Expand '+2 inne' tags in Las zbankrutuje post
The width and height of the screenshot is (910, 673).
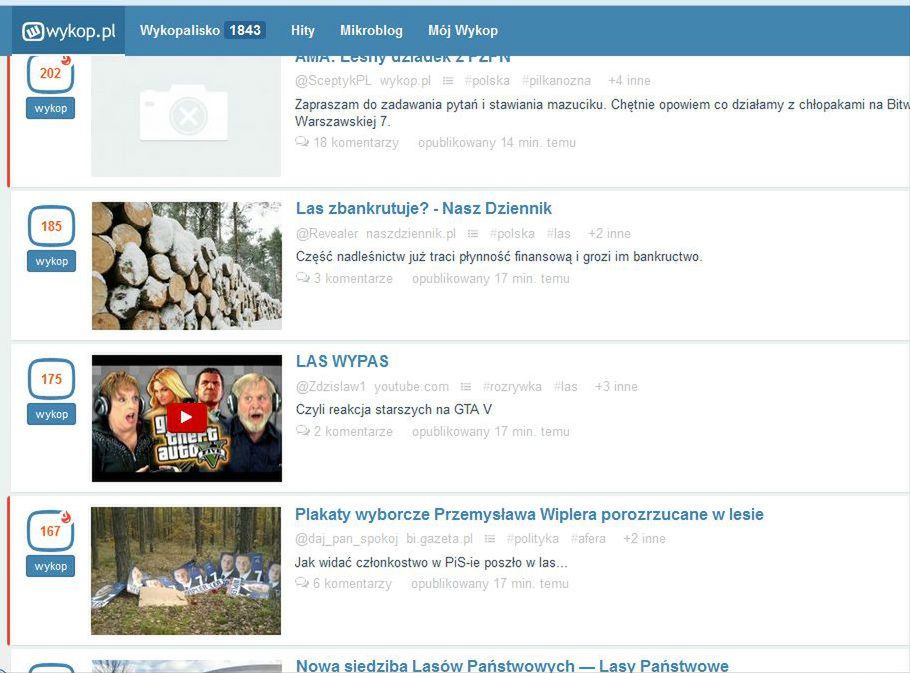pyautogui.click(x=609, y=234)
